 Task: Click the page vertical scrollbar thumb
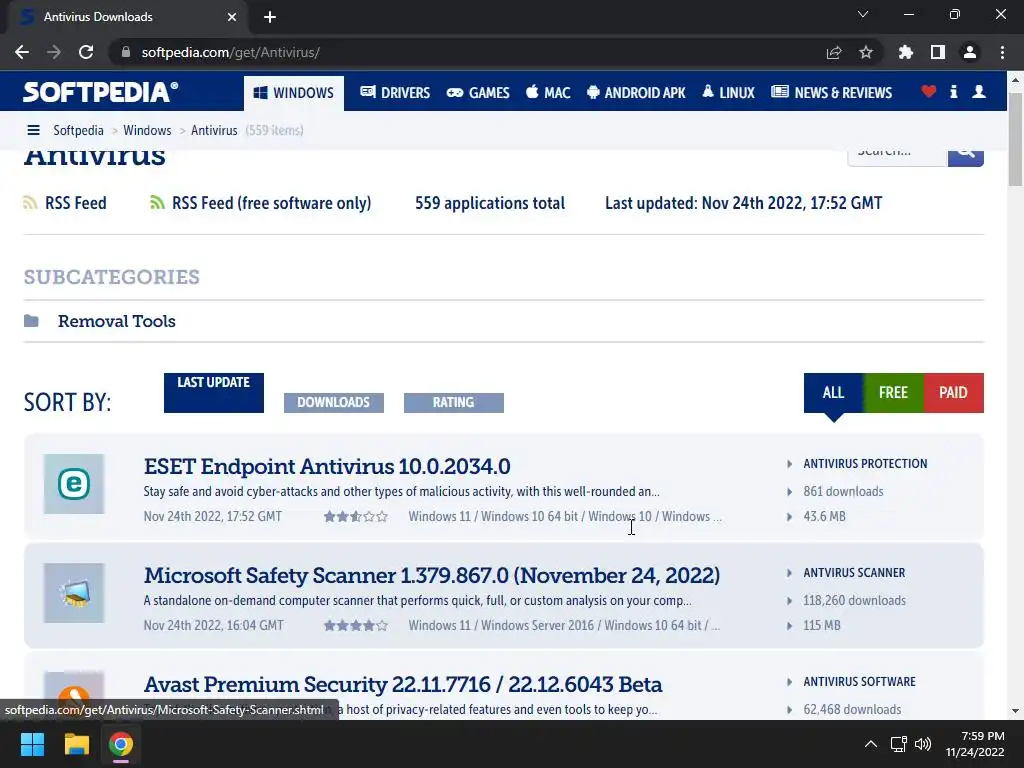[1016, 139]
